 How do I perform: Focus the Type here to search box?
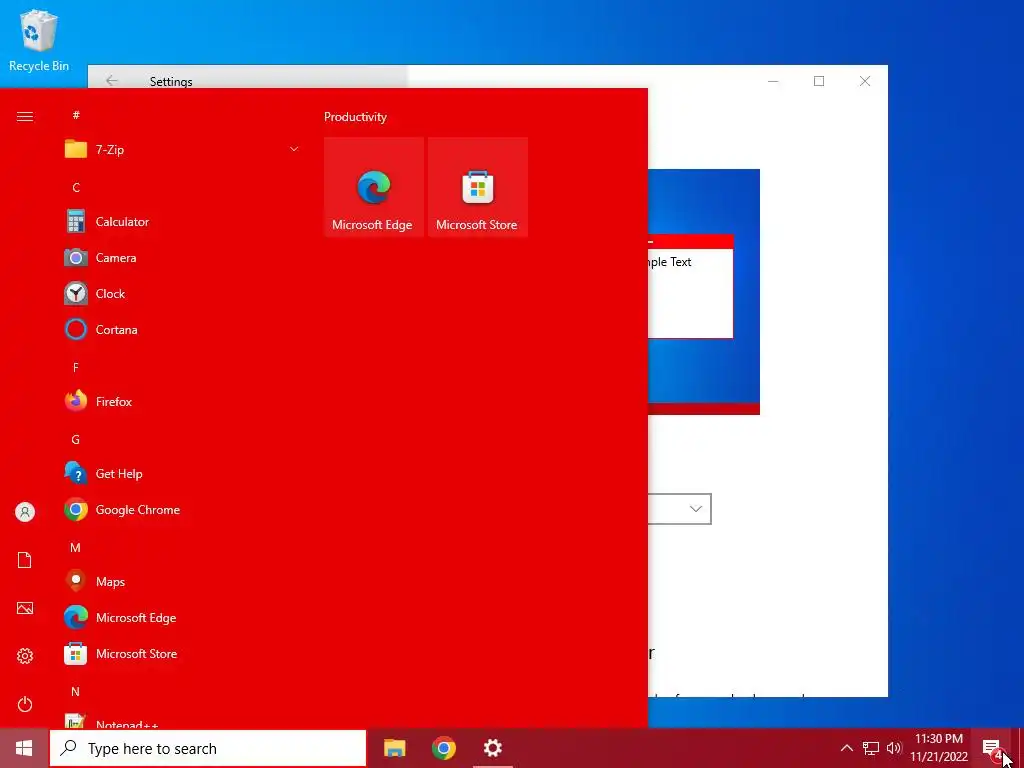pyautogui.click(x=208, y=748)
